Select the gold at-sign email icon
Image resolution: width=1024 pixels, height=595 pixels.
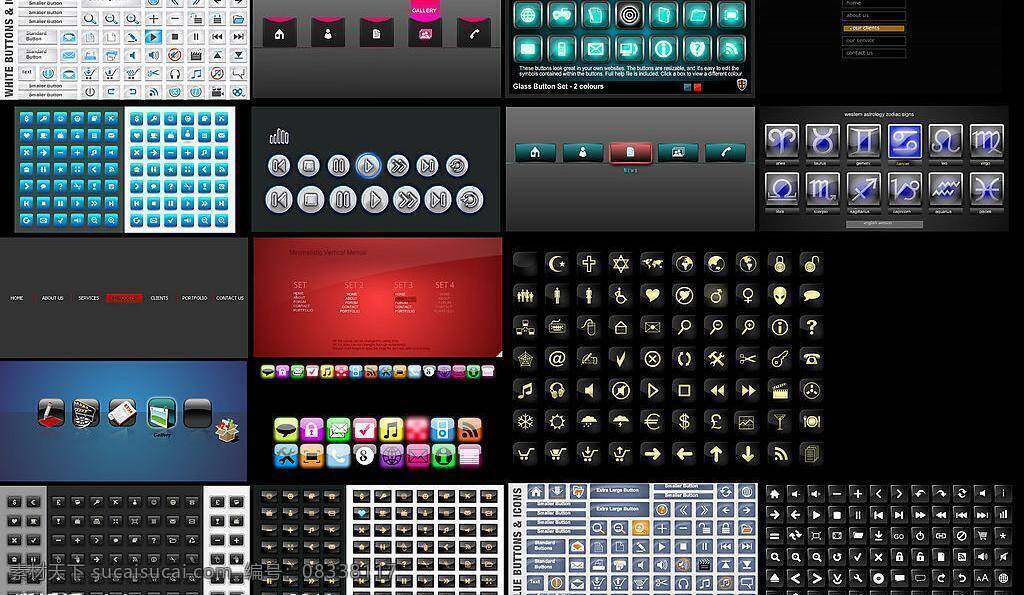tap(557, 359)
